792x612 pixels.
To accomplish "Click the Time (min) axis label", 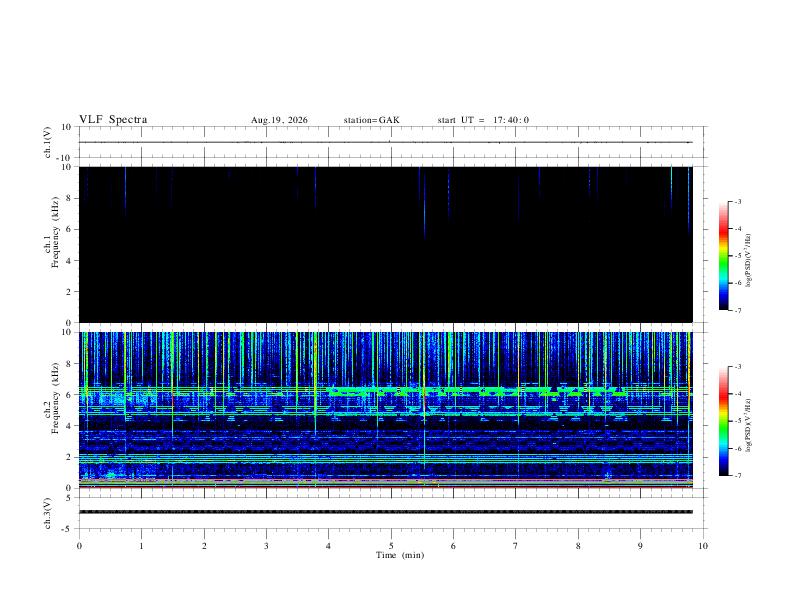I will click(400, 555).
